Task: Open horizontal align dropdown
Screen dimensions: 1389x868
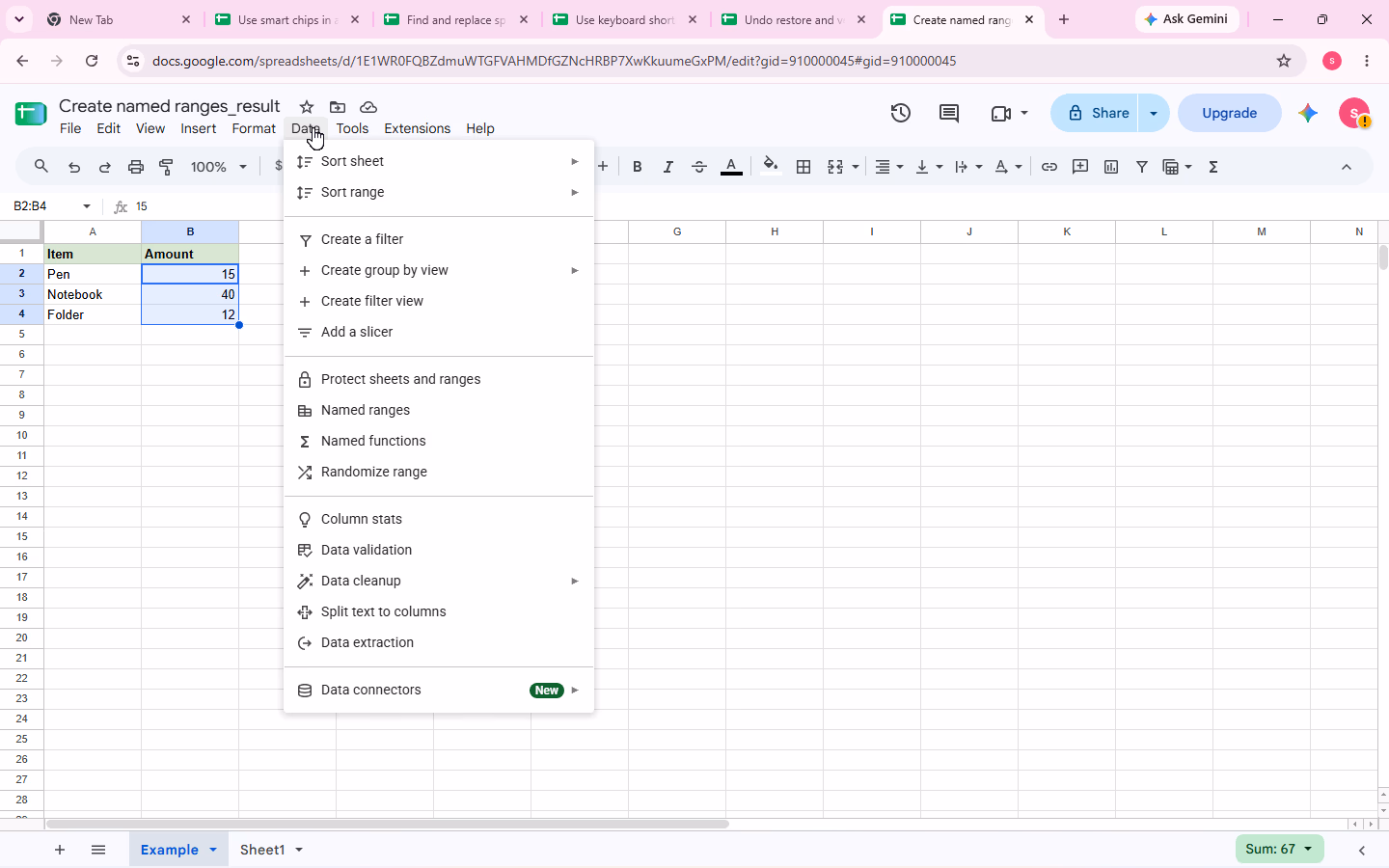Action: [888, 167]
